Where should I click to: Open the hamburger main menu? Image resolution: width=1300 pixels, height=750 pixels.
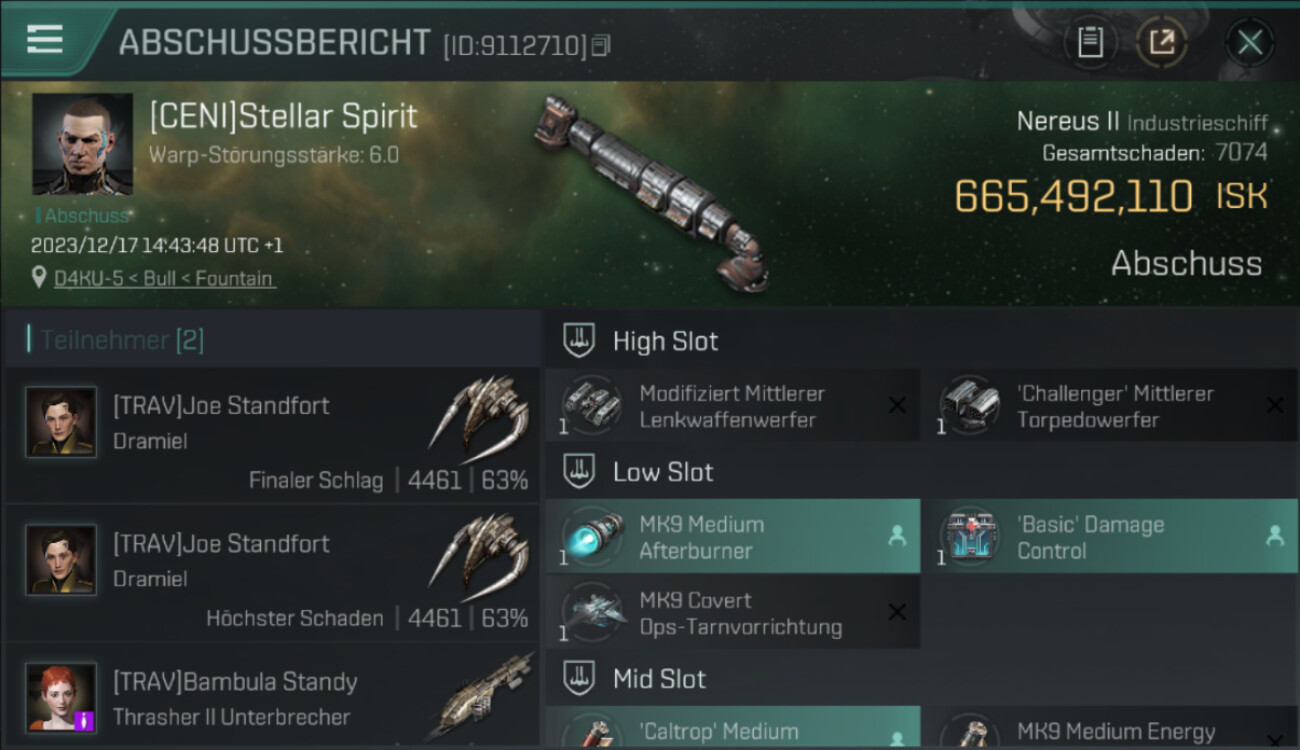(45, 40)
